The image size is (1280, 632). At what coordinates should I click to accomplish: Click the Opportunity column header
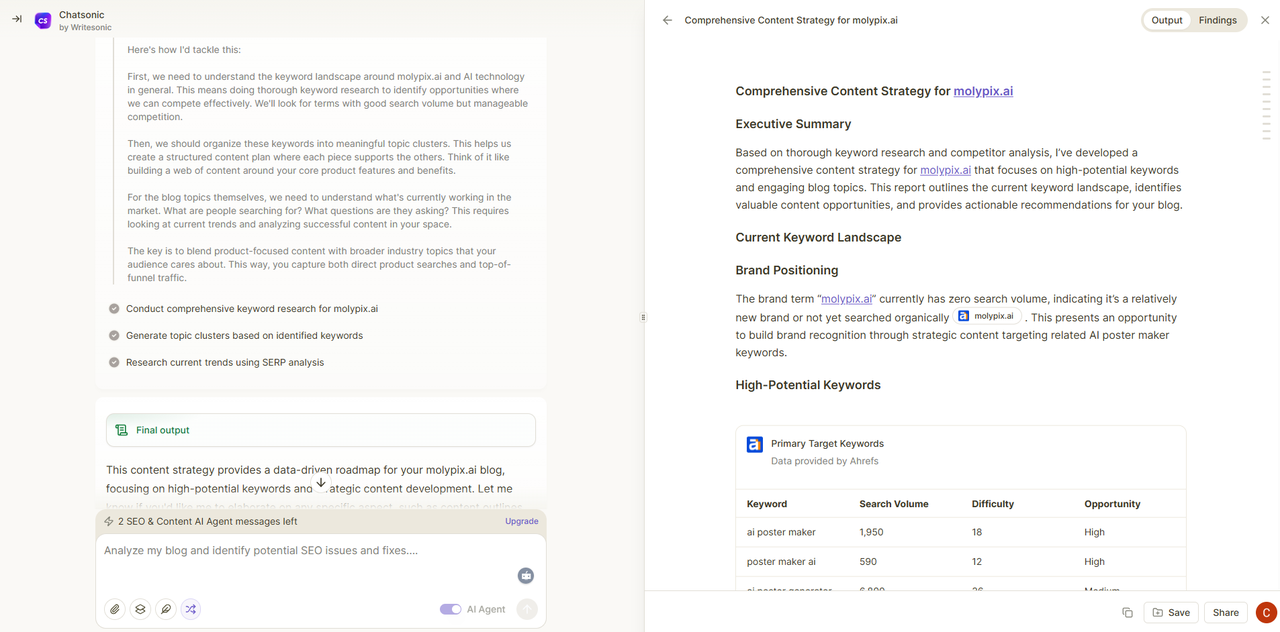[1112, 504]
